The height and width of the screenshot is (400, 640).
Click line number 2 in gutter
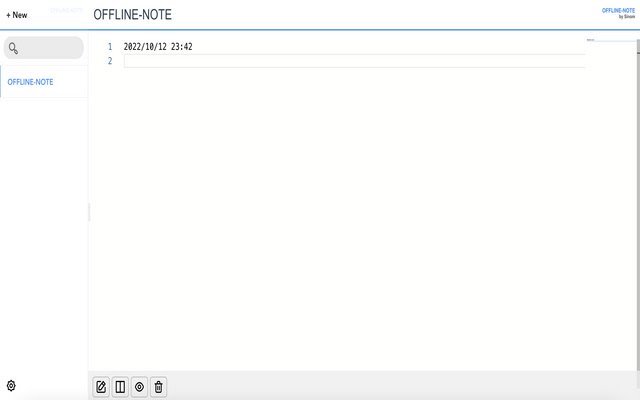pos(110,61)
